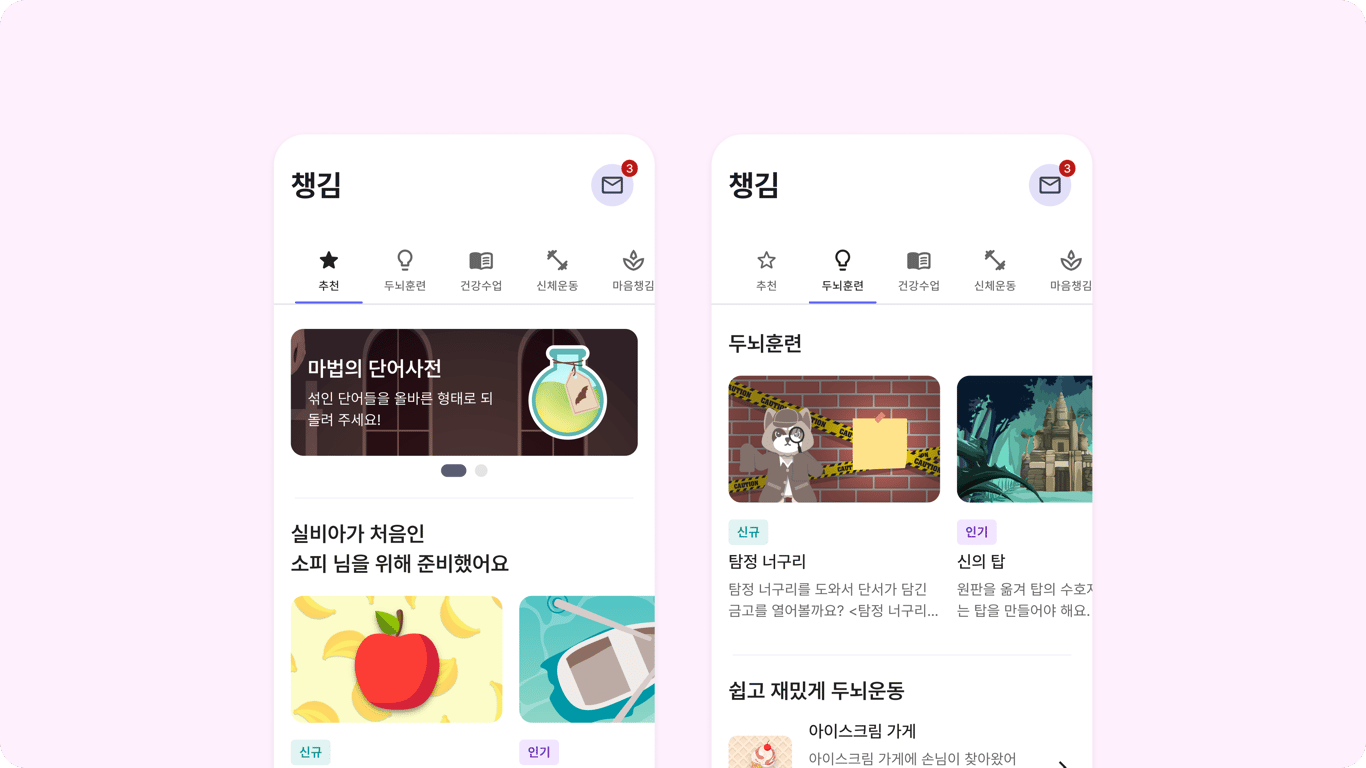Open the 마법의 단어사전 banner
The height and width of the screenshot is (768, 1366).
pyautogui.click(x=464, y=392)
